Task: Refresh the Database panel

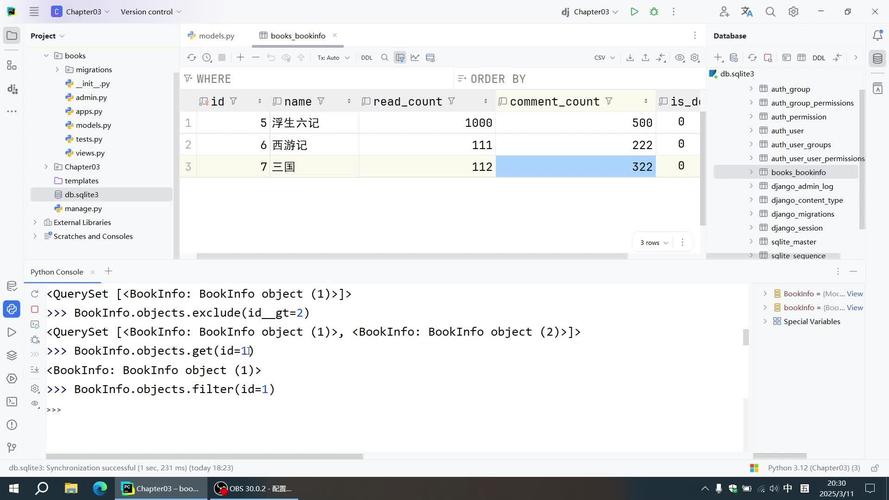Action: [752, 58]
